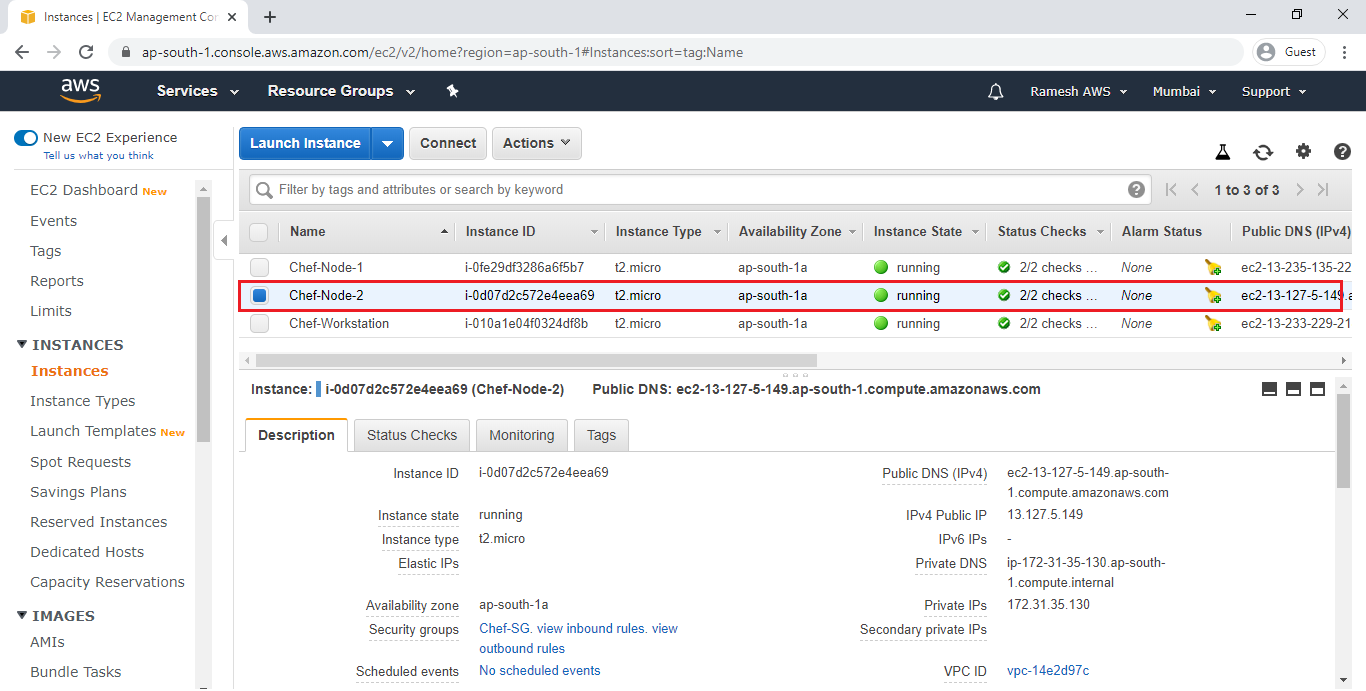
Task: View site security lock info
Action: point(125,52)
